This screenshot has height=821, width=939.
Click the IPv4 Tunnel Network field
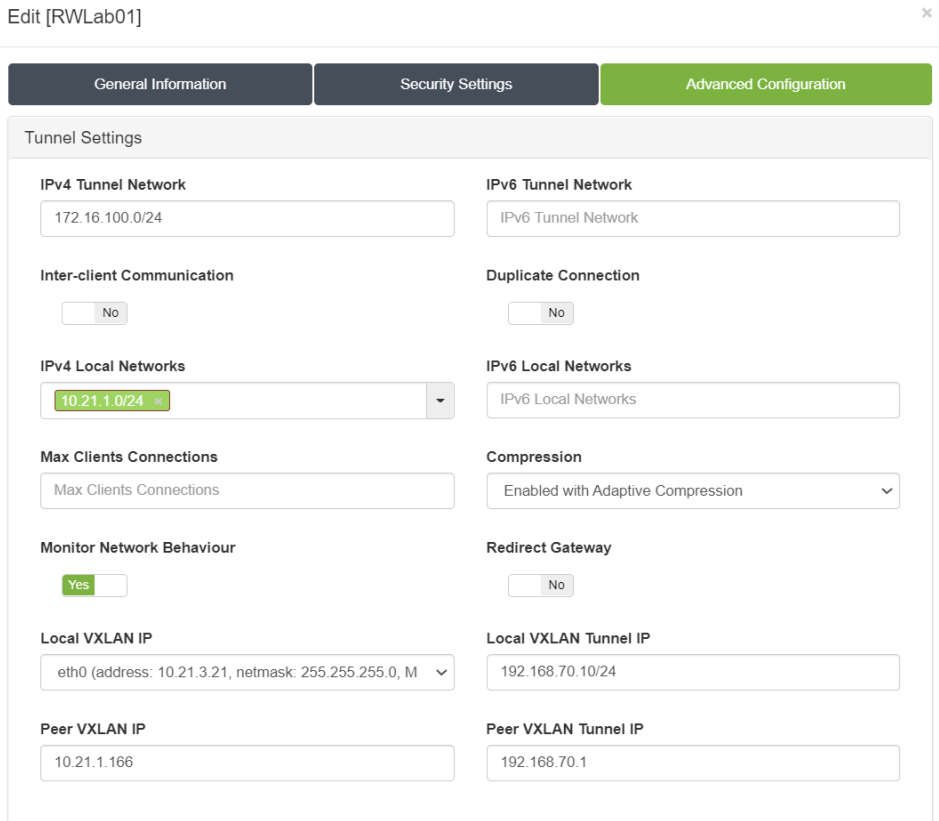247,218
